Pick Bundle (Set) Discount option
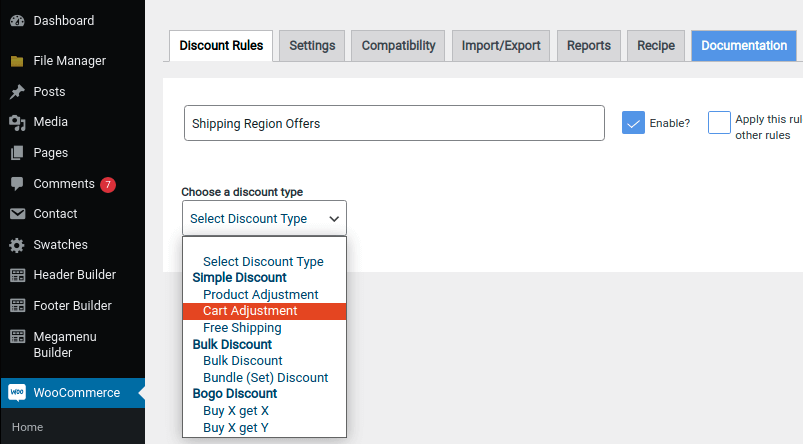Screen dimensions: 803x444 coord(265,378)
